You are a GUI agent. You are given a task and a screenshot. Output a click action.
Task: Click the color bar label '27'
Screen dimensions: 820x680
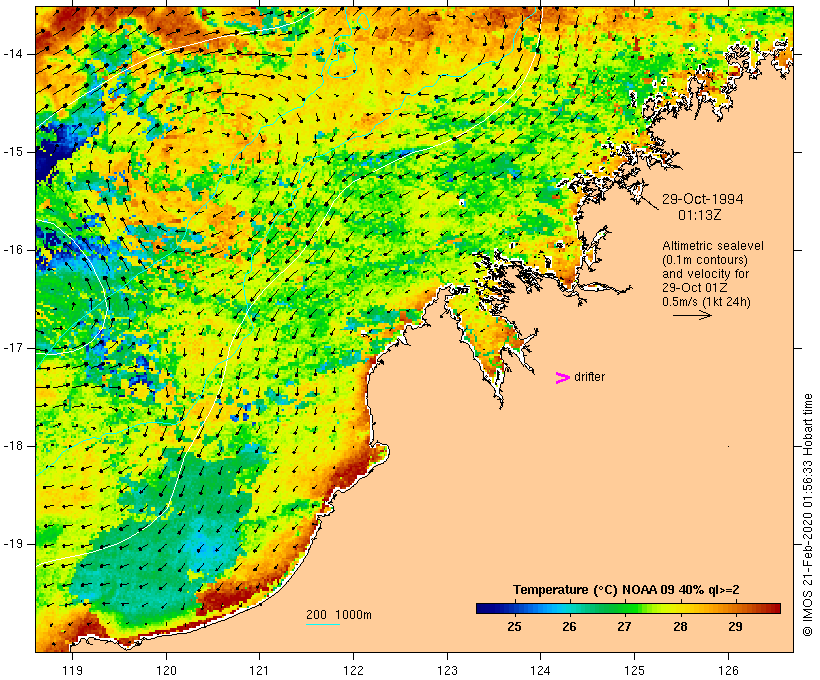tap(624, 627)
